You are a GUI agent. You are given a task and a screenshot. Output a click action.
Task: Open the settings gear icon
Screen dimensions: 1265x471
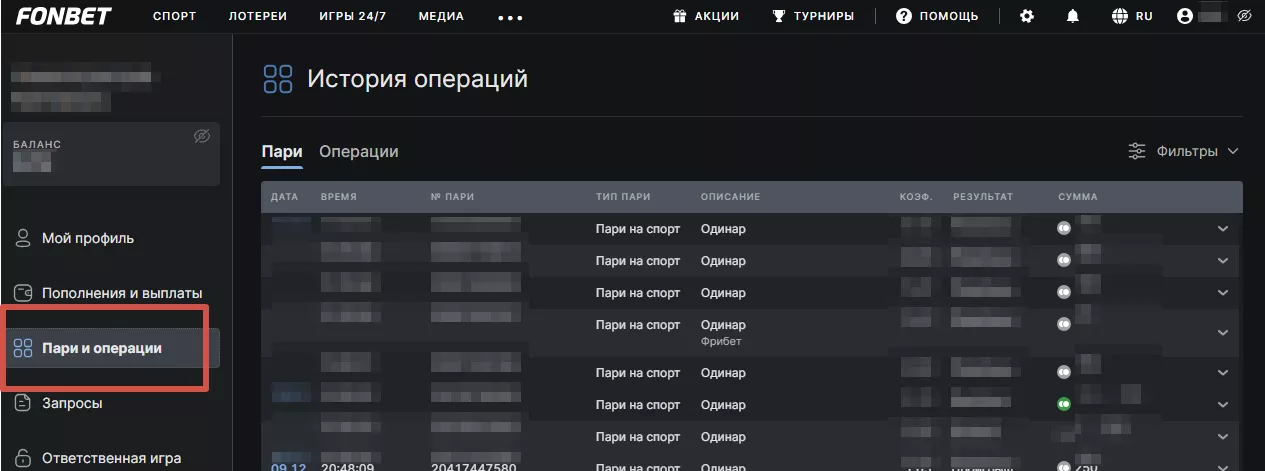click(1026, 16)
